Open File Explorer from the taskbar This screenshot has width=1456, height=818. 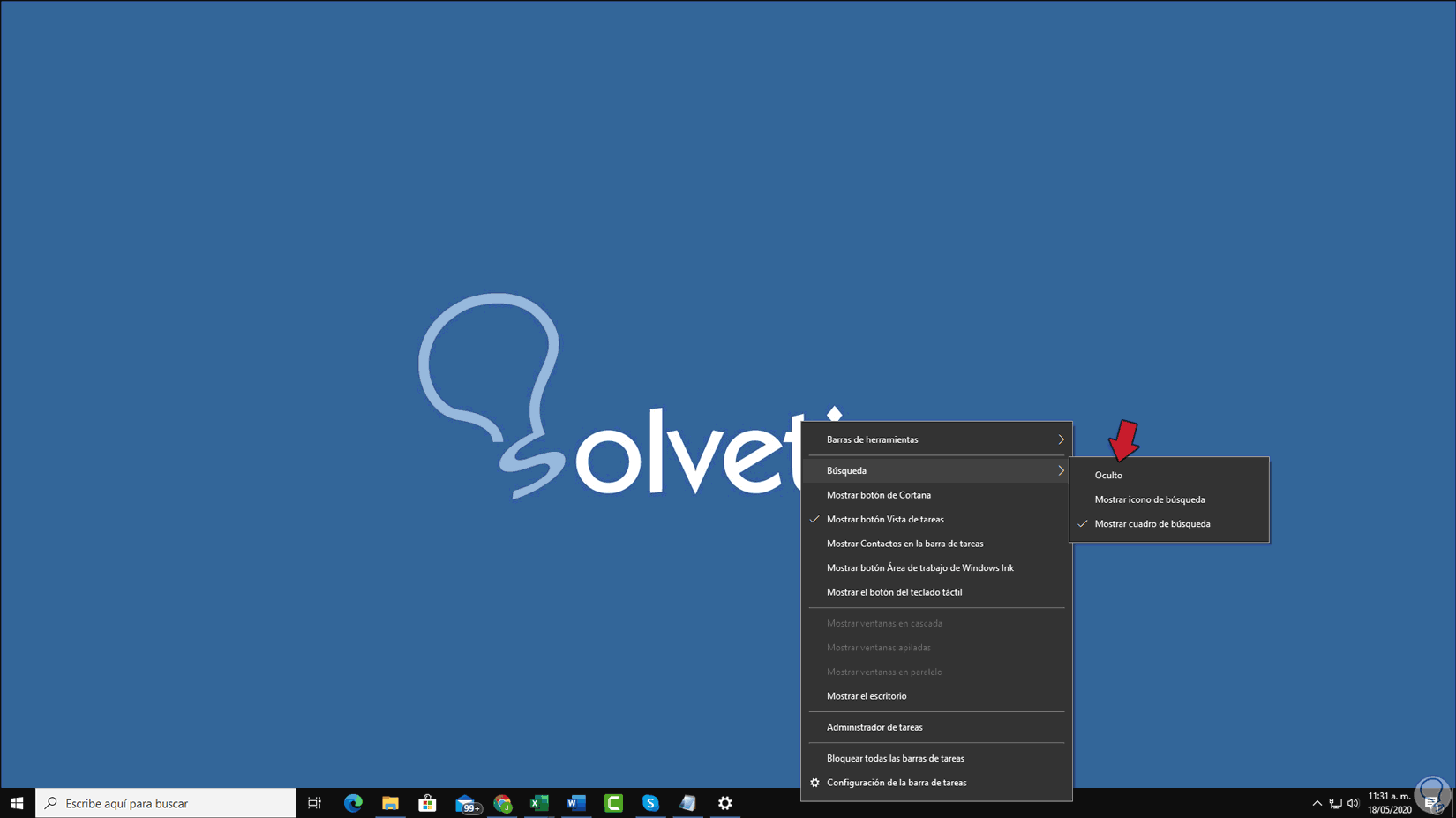pyautogui.click(x=390, y=803)
